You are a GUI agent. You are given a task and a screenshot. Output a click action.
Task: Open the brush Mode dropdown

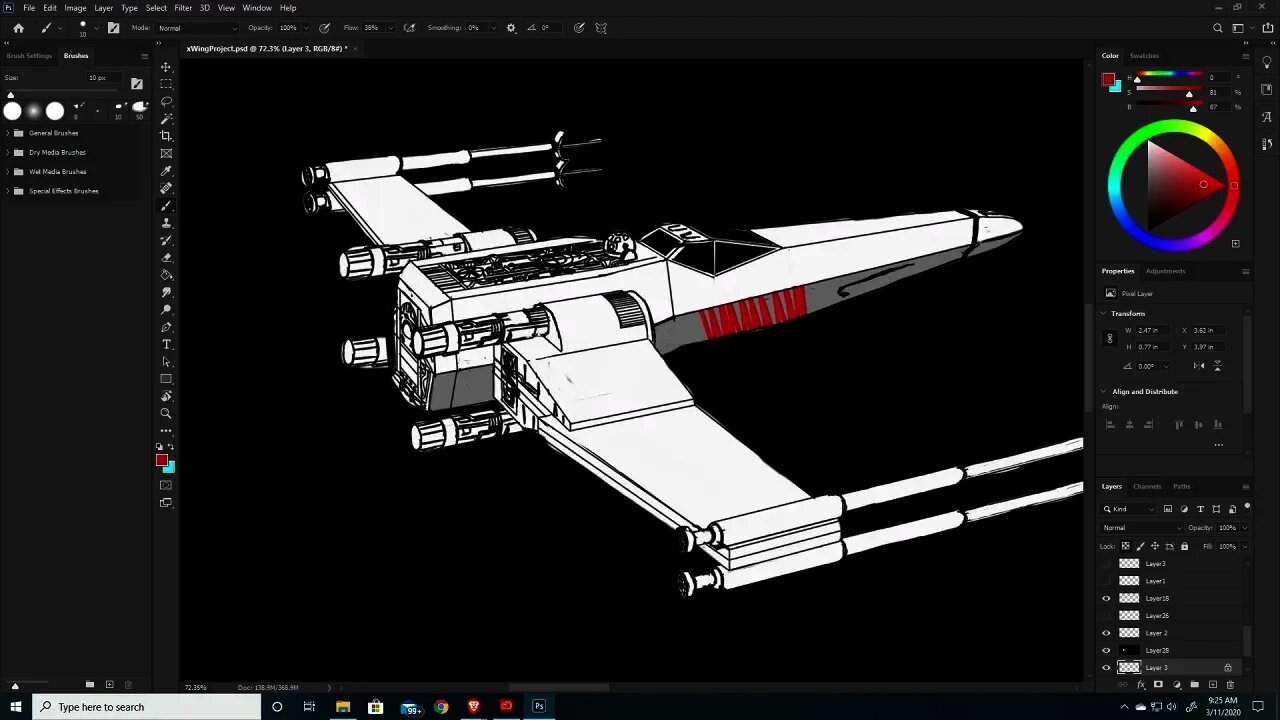coord(198,28)
